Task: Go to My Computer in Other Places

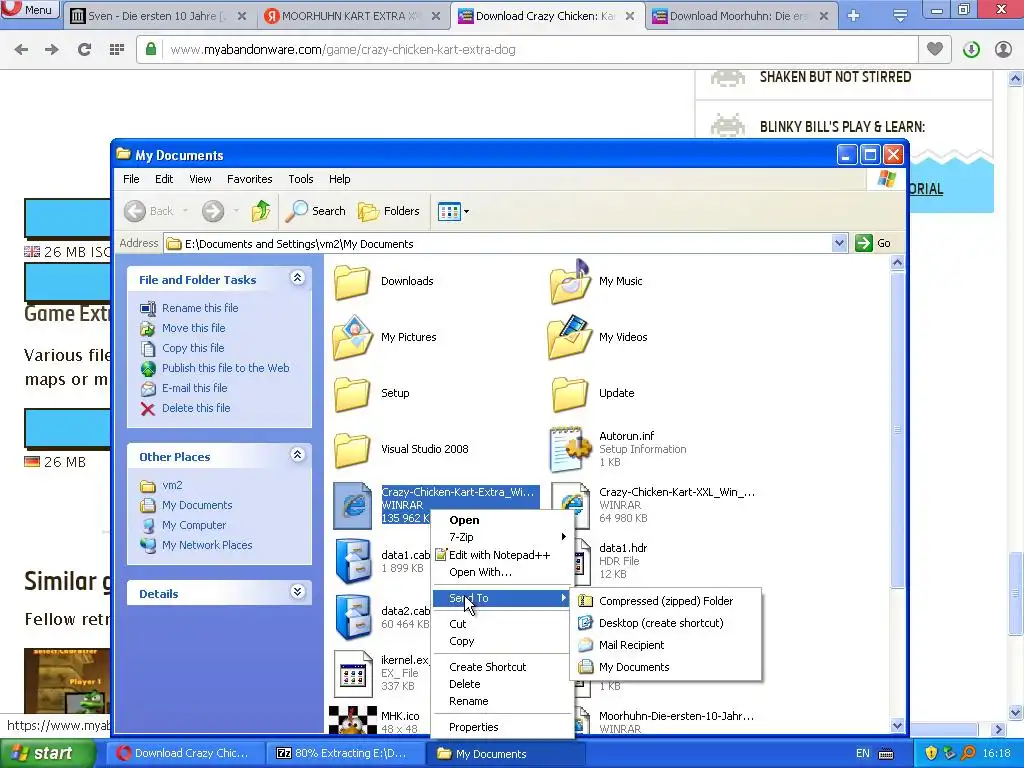Action: point(194,525)
